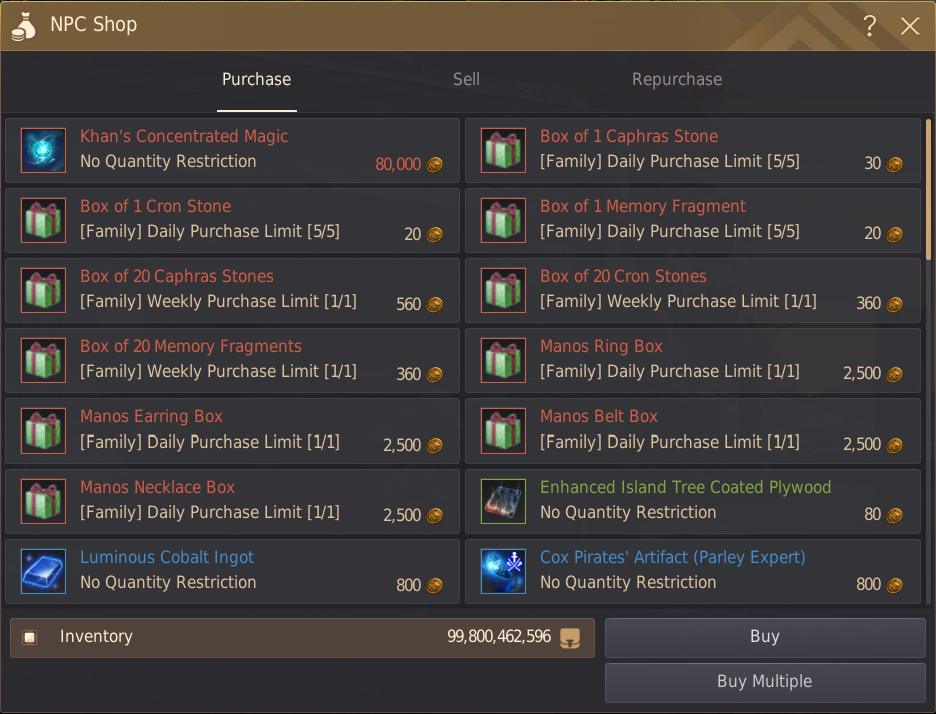The image size is (936, 714).
Task: Click the Manos Ring Box gift icon
Action: [x=503, y=361]
